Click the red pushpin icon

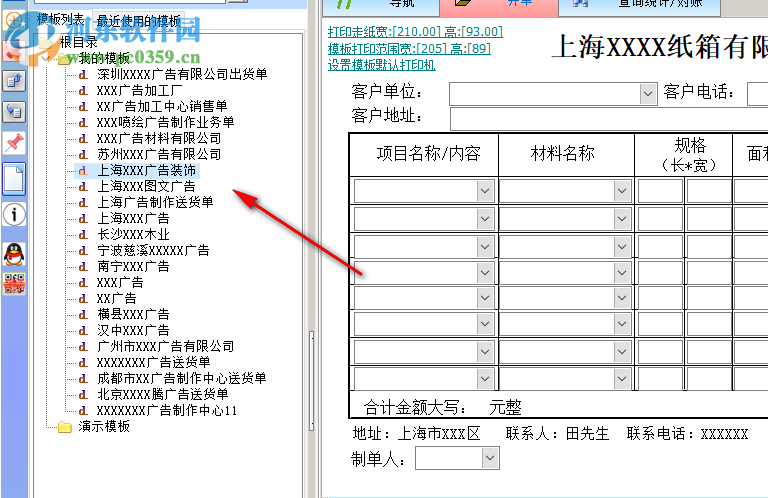(x=14, y=143)
